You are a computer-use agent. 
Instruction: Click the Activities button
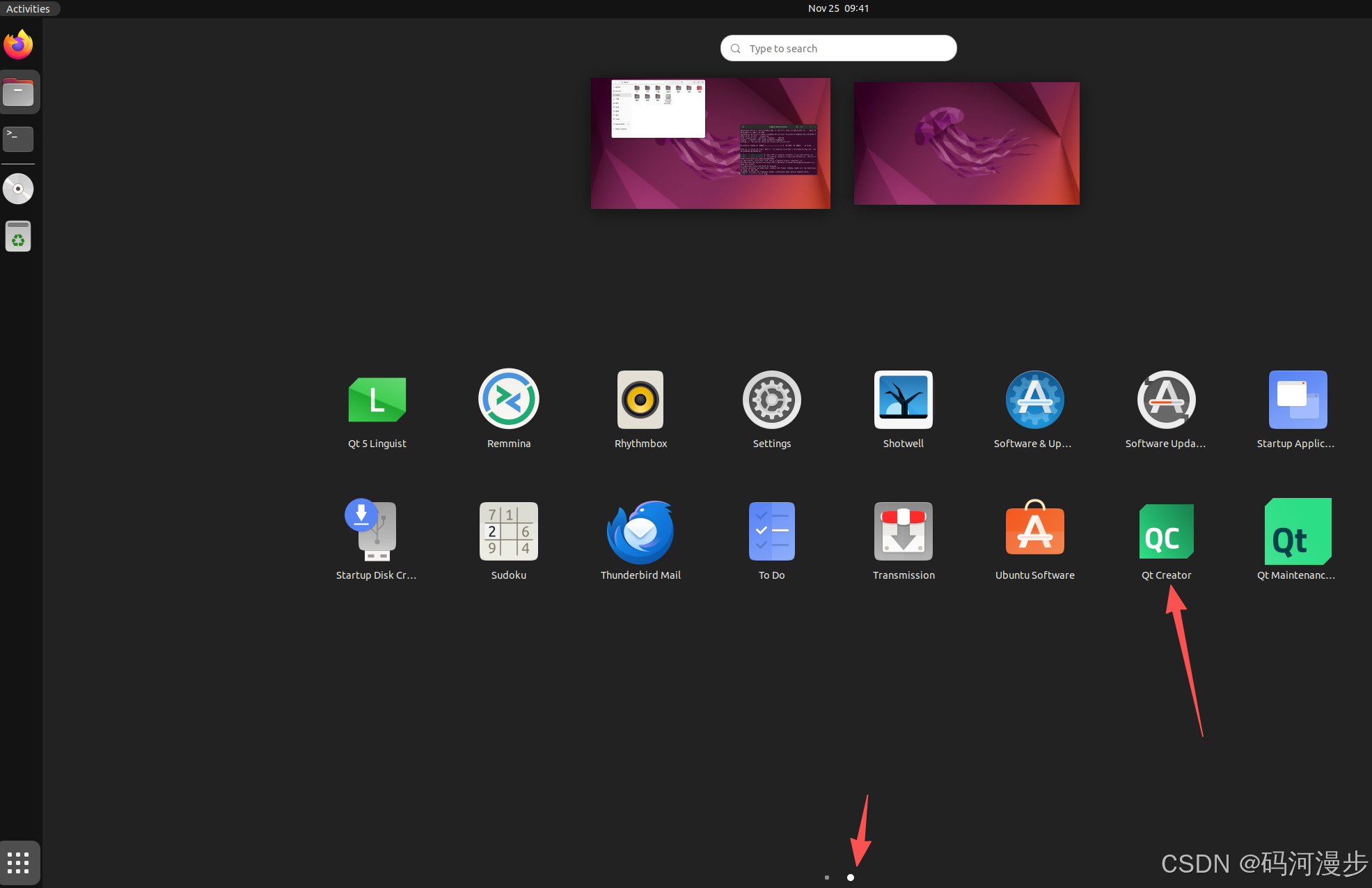pyautogui.click(x=28, y=8)
